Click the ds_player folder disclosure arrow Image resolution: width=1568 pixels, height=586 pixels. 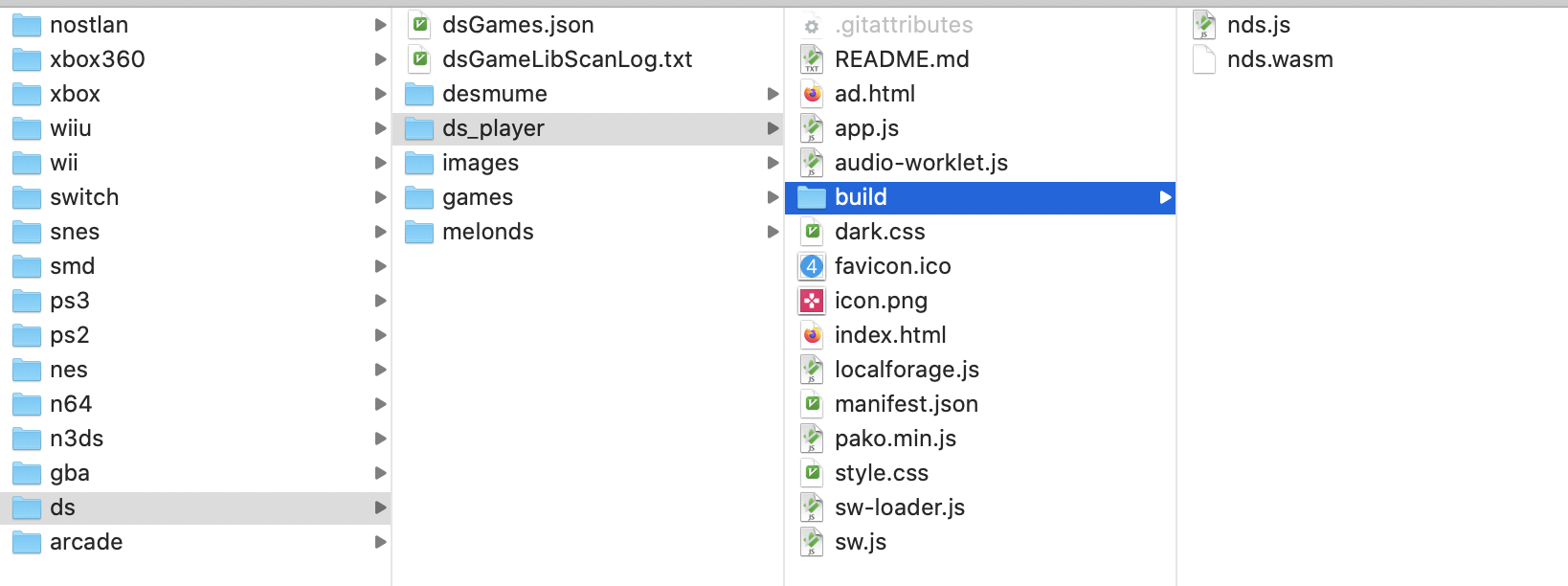[x=773, y=128]
